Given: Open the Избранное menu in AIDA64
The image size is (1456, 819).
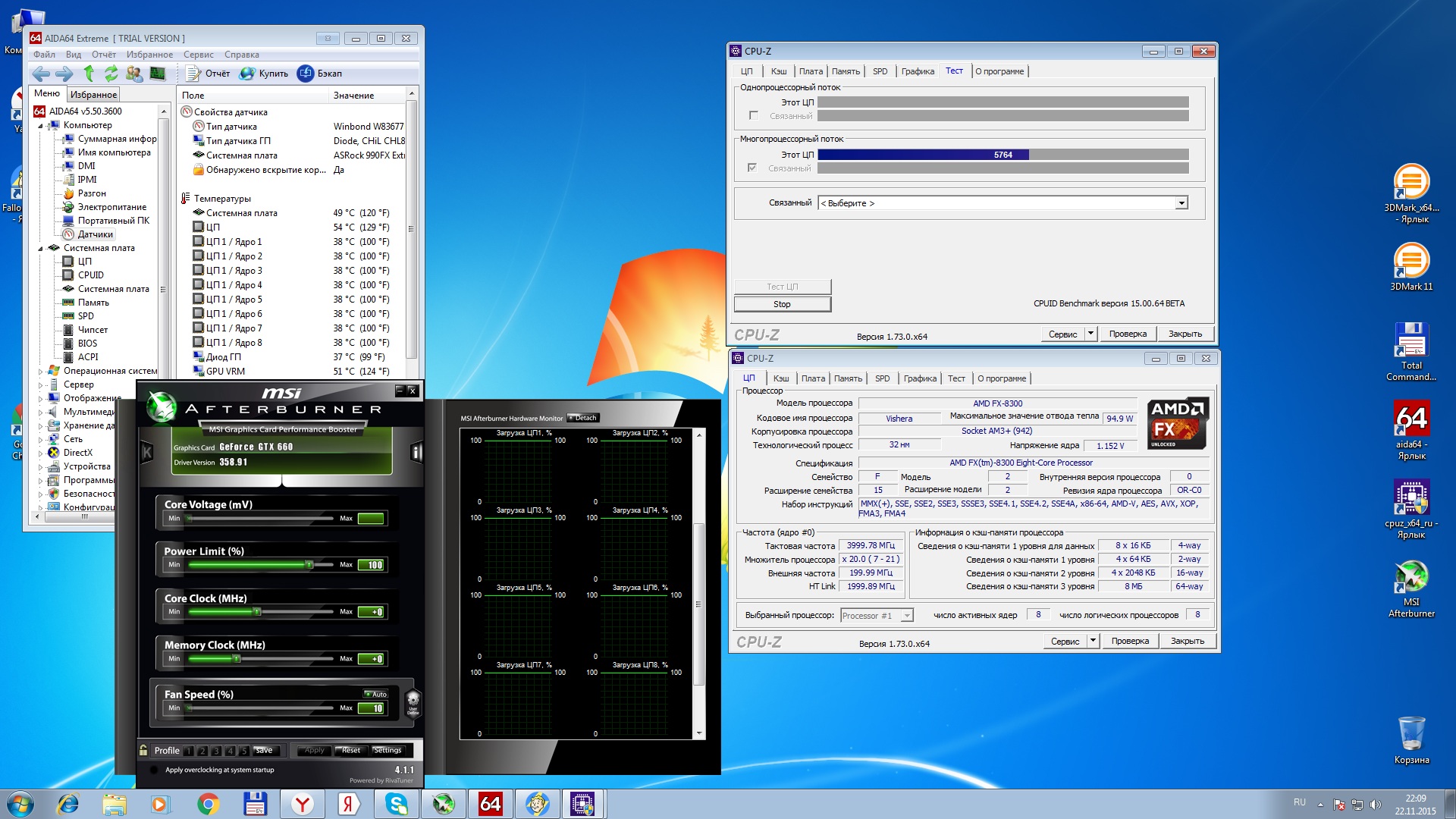Looking at the screenshot, I should pos(149,55).
